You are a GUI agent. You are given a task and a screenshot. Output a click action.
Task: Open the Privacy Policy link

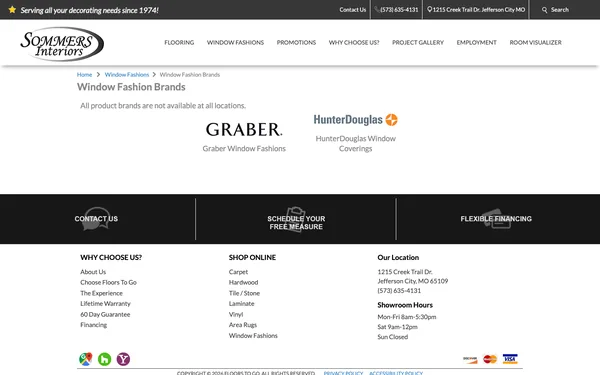point(343,373)
